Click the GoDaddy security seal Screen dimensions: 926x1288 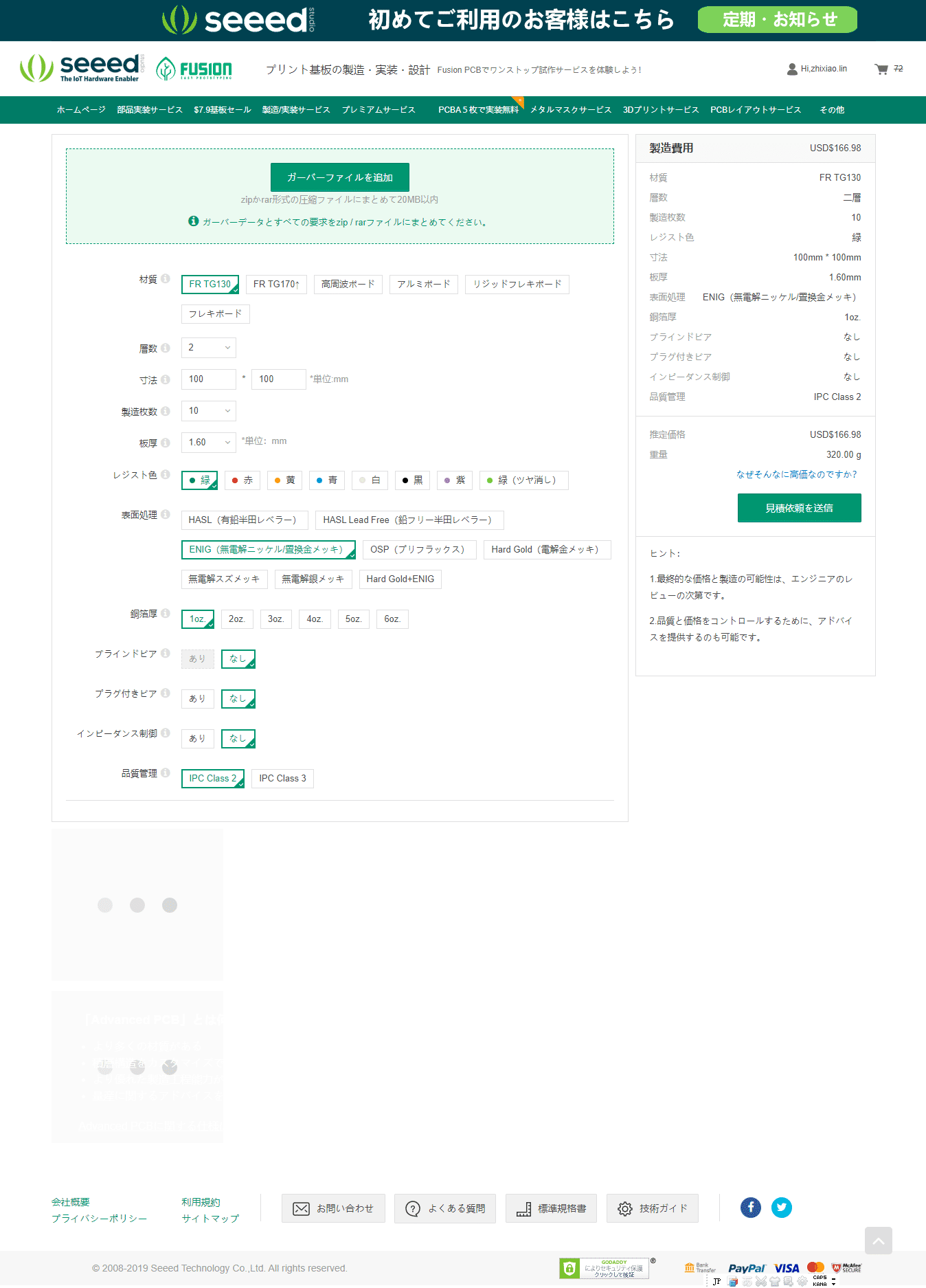point(605,1268)
